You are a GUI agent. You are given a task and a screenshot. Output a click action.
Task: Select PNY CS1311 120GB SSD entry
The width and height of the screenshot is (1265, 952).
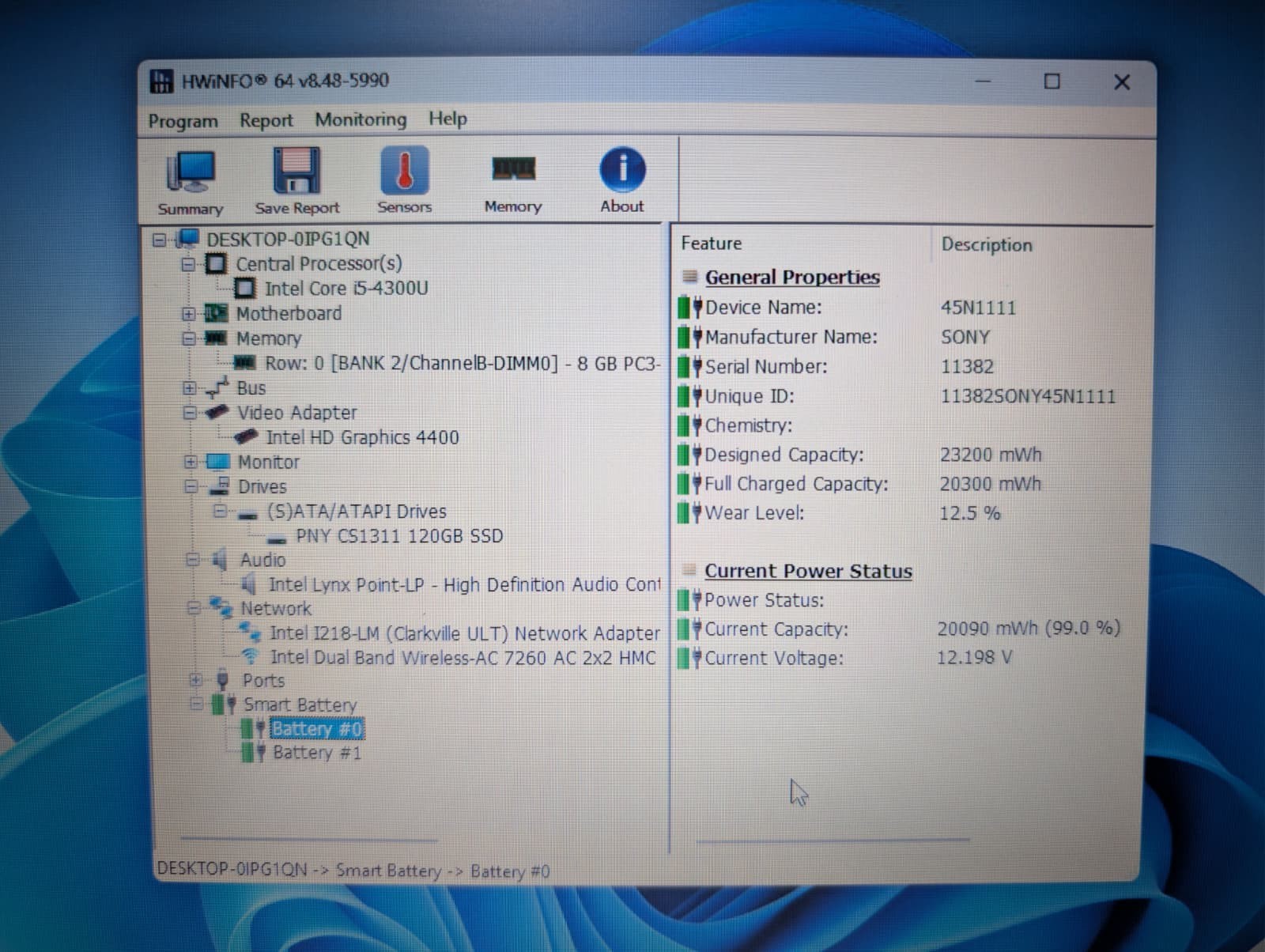399,536
